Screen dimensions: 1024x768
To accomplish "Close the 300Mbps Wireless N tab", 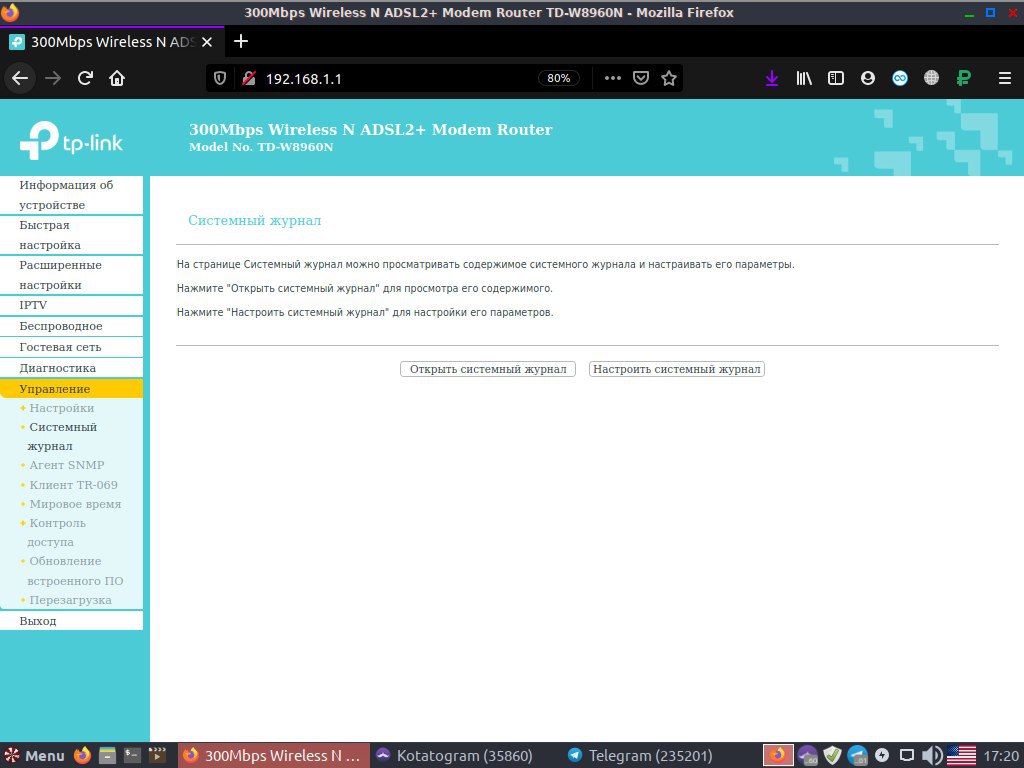I will point(207,42).
